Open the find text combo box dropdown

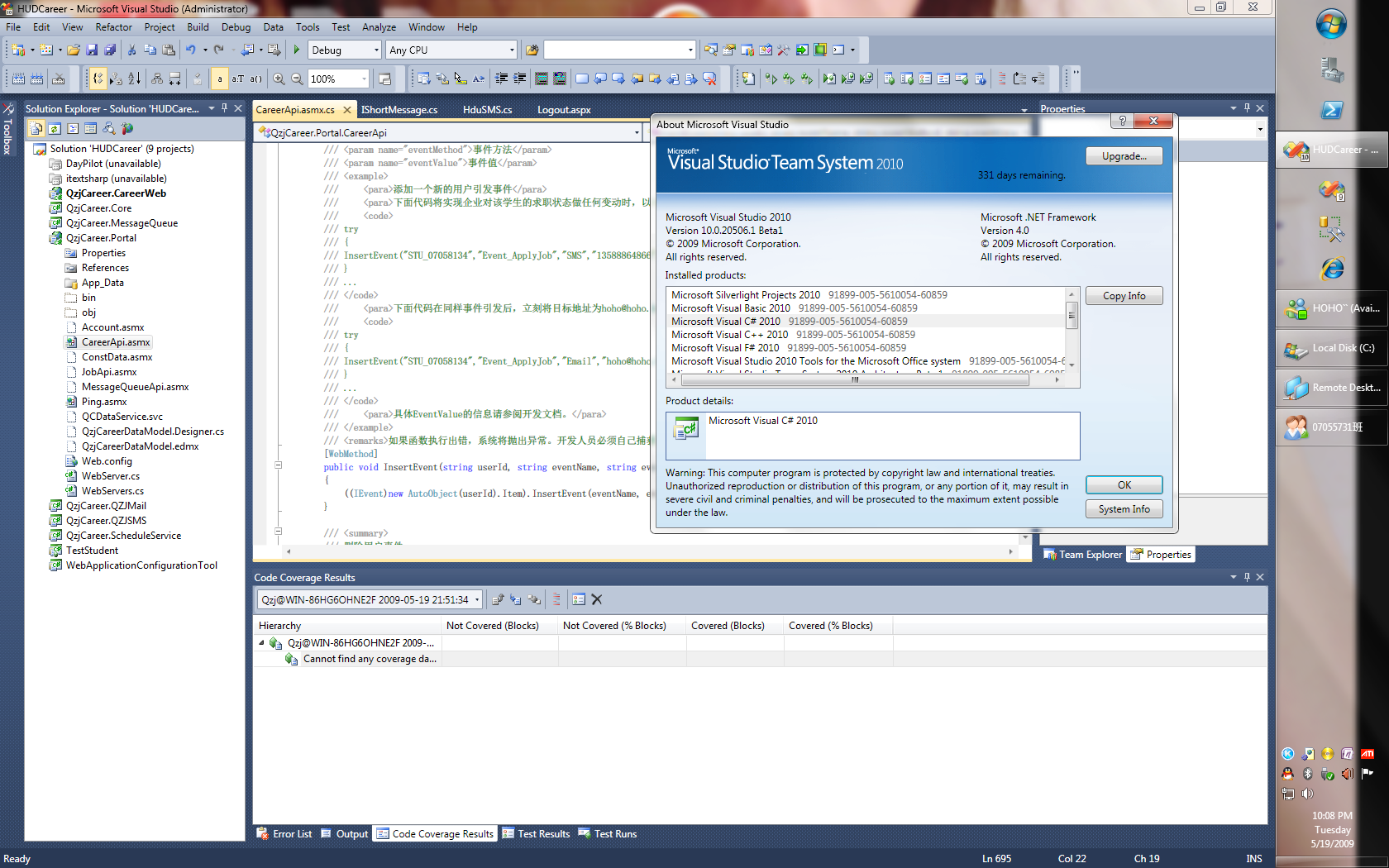(x=691, y=50)
